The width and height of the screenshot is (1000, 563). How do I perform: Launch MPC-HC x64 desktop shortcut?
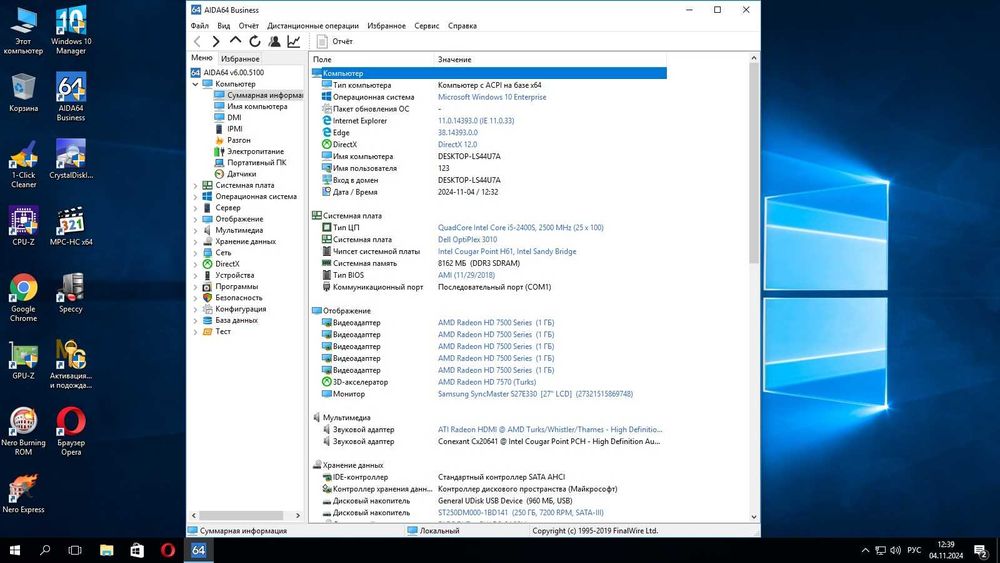(x=71, y=226)
